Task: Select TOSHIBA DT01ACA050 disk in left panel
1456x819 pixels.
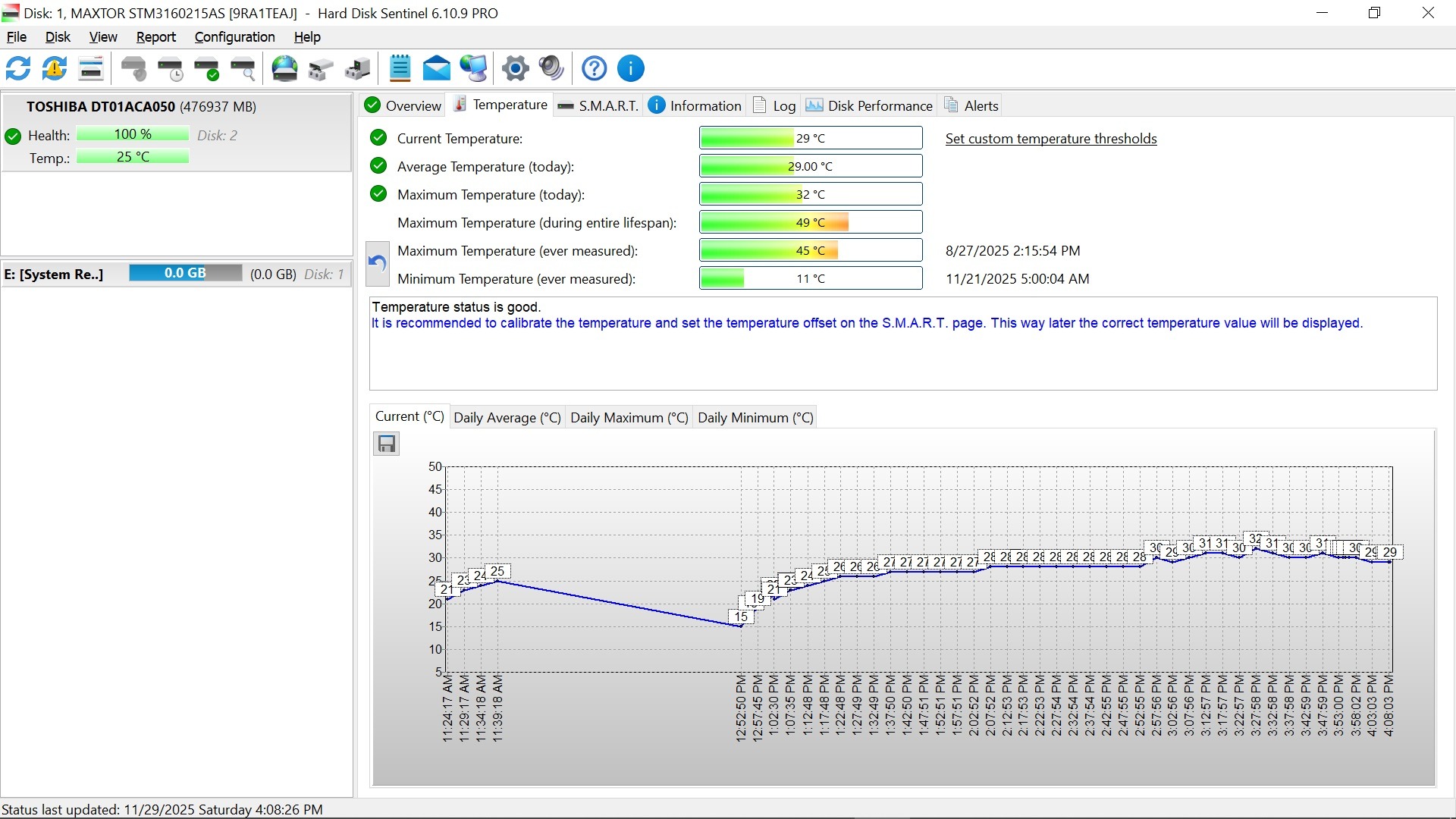Action: (141, 107)
